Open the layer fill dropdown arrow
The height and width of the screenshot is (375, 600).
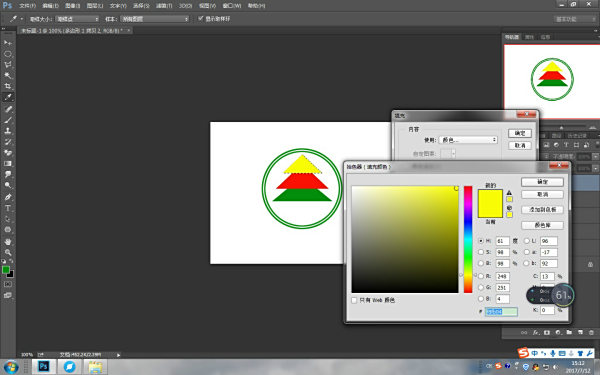point(595,168)
